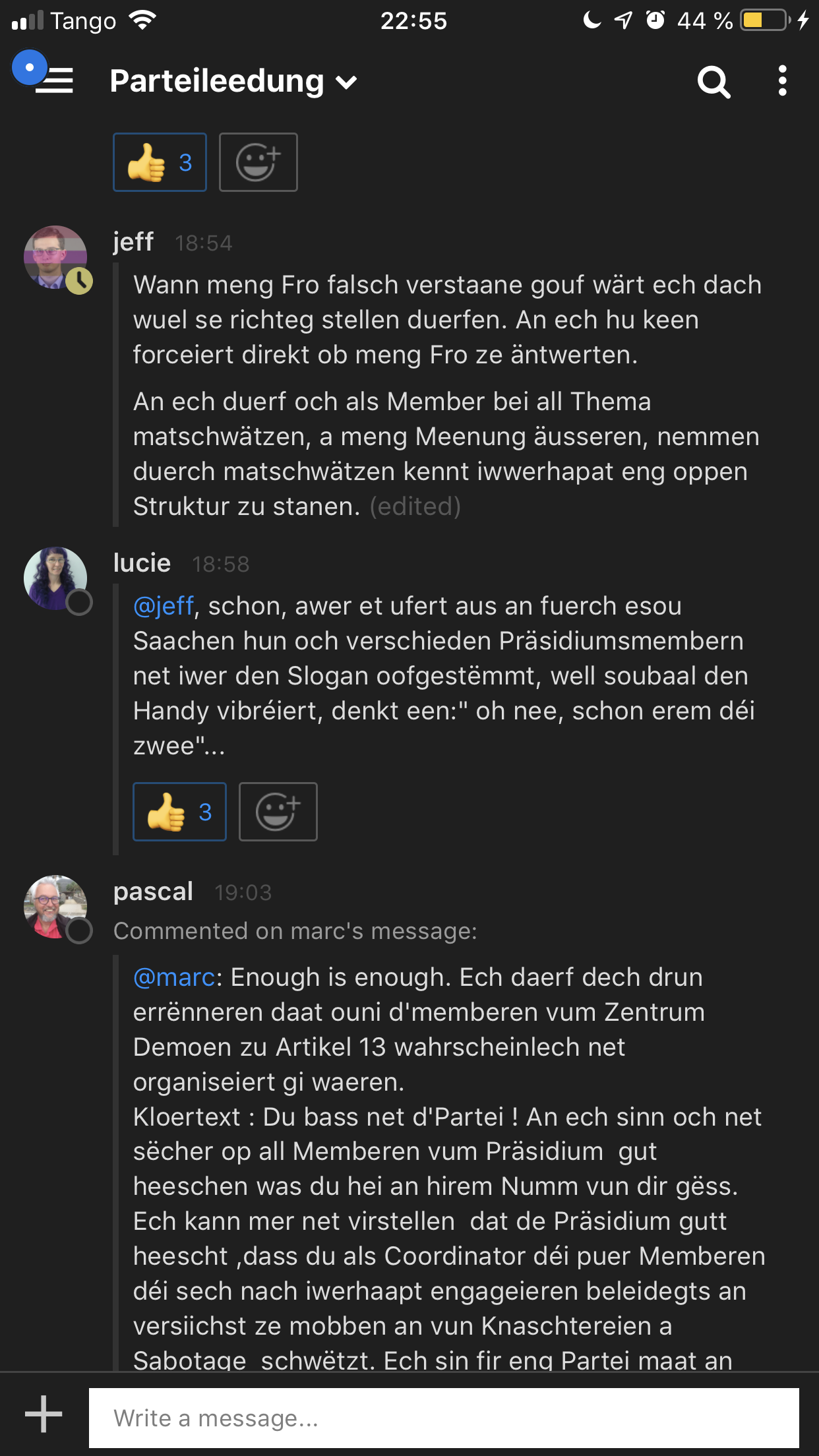This screenshot has width=819, height=1456.
Task: Open pascal's avatar photo
Action: (x=55, y=907)
